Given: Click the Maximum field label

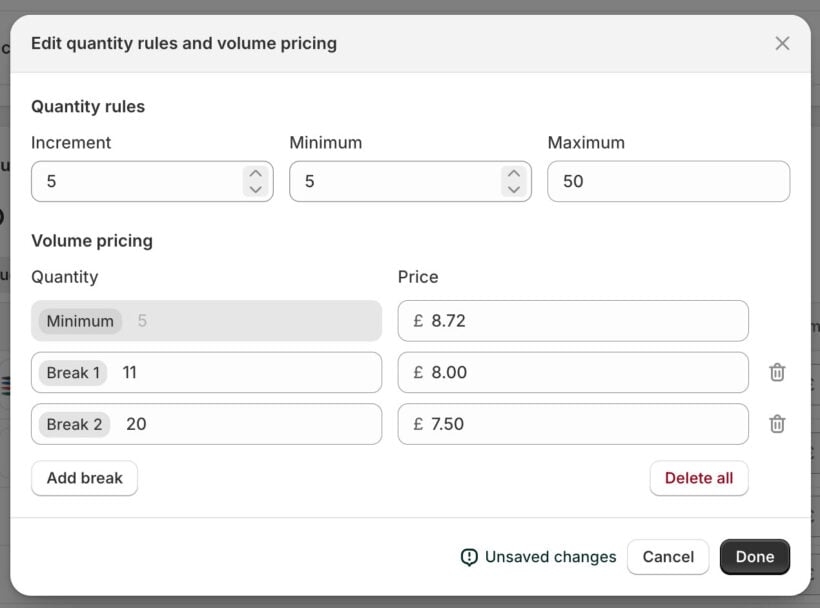Looking at the screenshot, I should click(586, 143).
